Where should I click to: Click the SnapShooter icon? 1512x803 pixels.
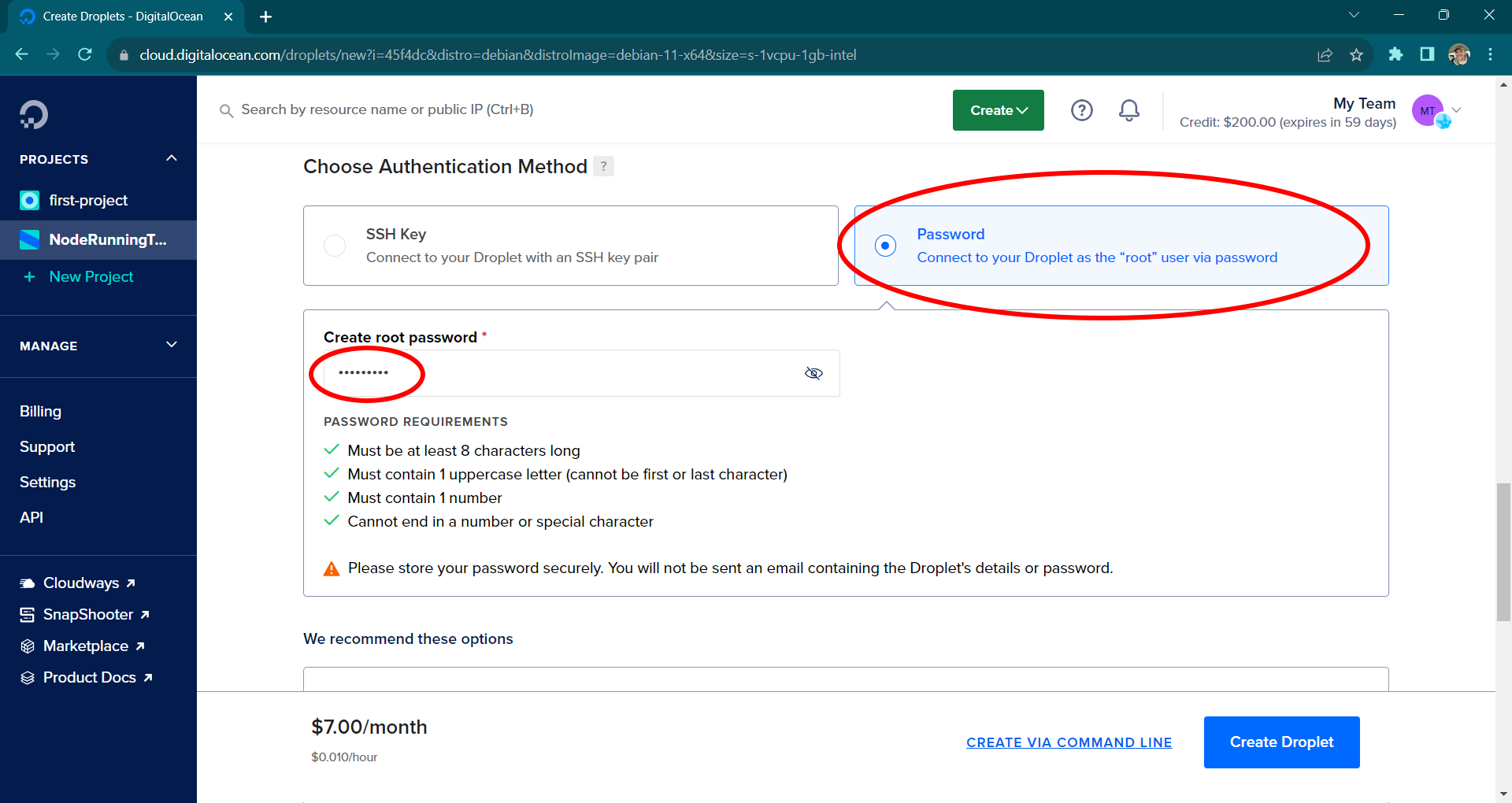[28, 615]
